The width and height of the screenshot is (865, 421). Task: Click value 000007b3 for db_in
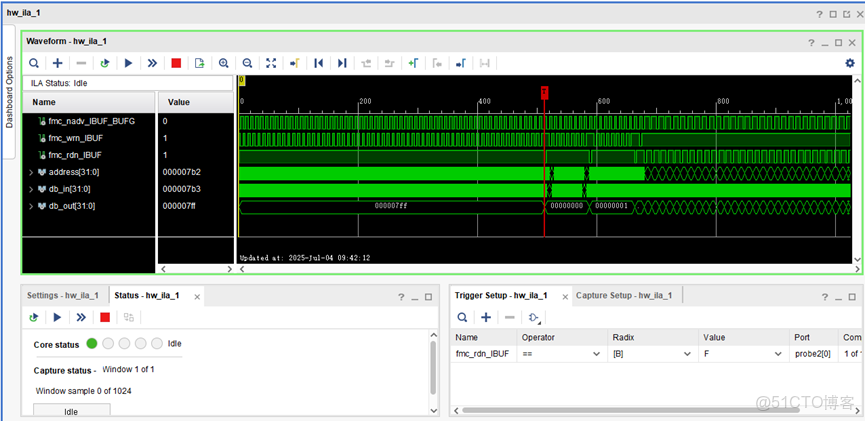pos(181,189)
